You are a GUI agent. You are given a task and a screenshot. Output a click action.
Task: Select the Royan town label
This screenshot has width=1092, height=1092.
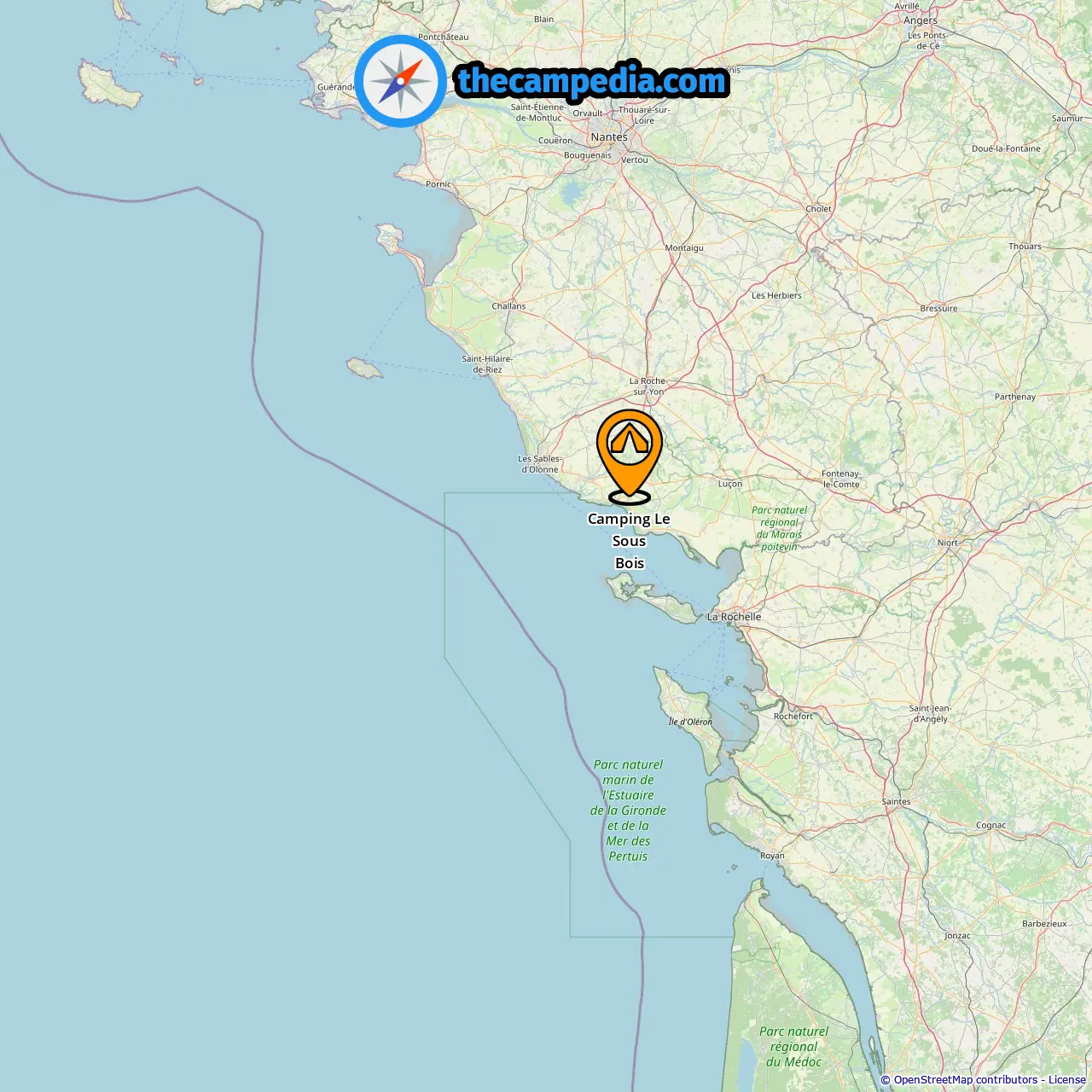coord(772,856)
